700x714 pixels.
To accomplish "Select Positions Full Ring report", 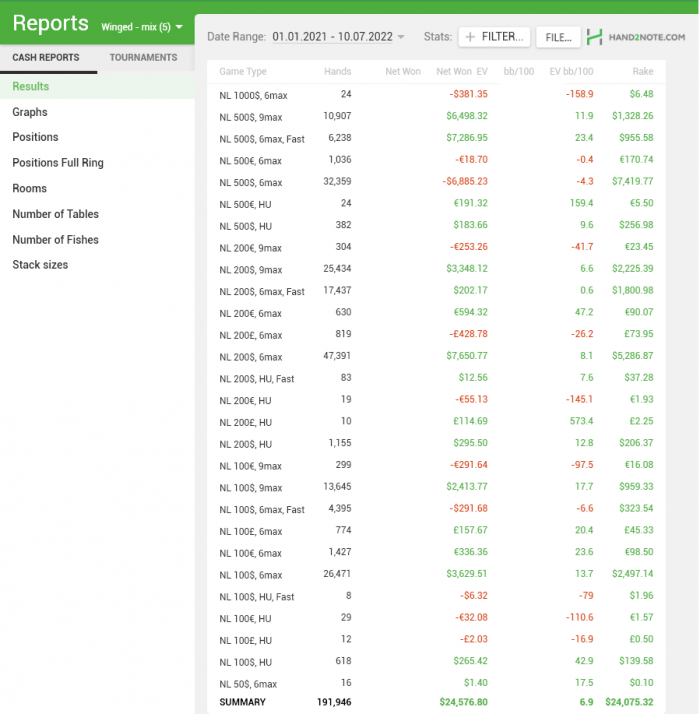I will [58, 163].
